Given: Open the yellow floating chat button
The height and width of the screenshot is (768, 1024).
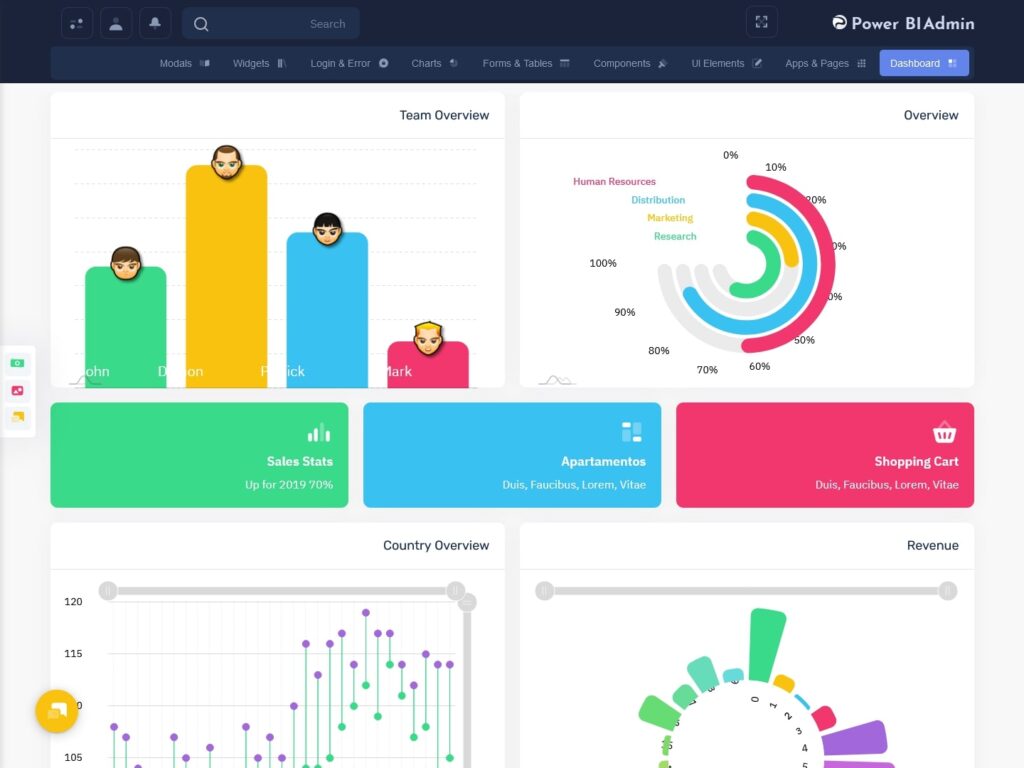Looking at the screenshot, I should click(57, 711).
